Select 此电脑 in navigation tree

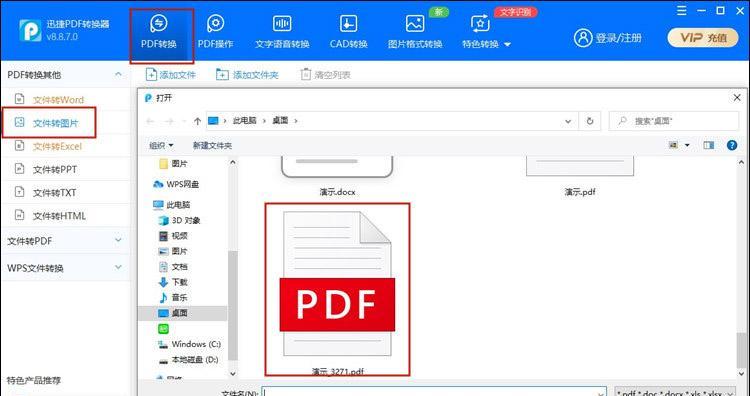pyautogui.click(x=172, y=205)
